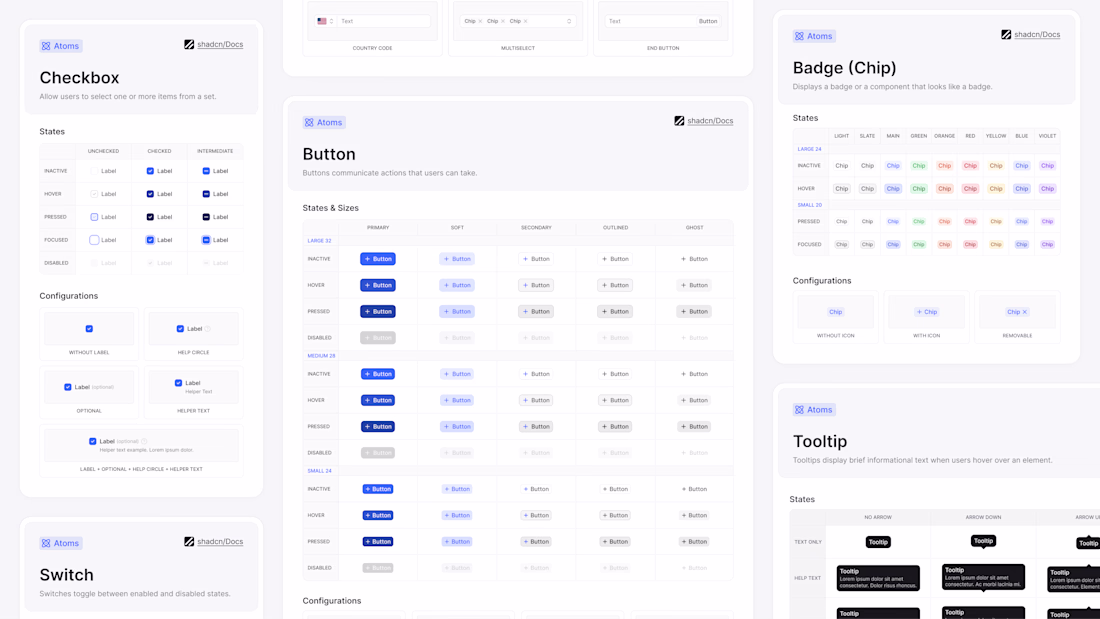The image size is (1100, 619).
Task: Remove the first chip in the Multiselect field
Action: pos(480,21)
